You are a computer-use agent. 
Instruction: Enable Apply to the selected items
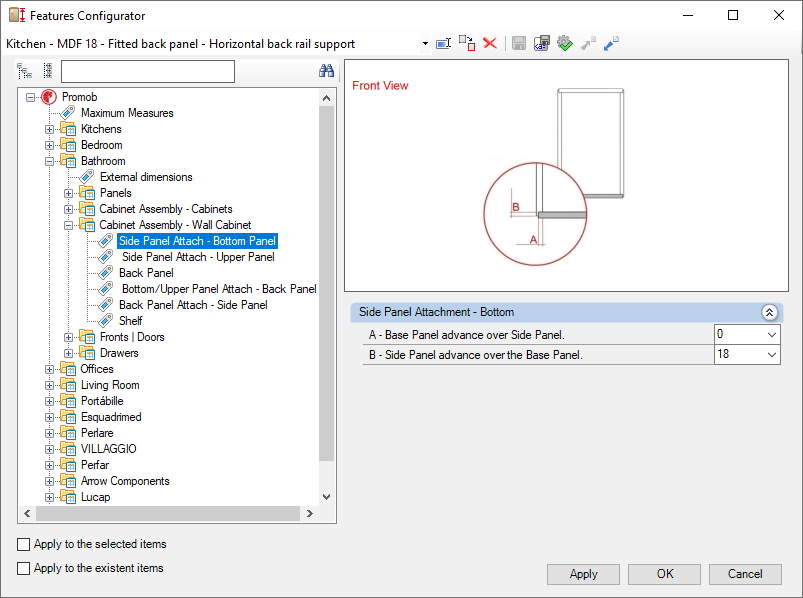coord(24,544)
